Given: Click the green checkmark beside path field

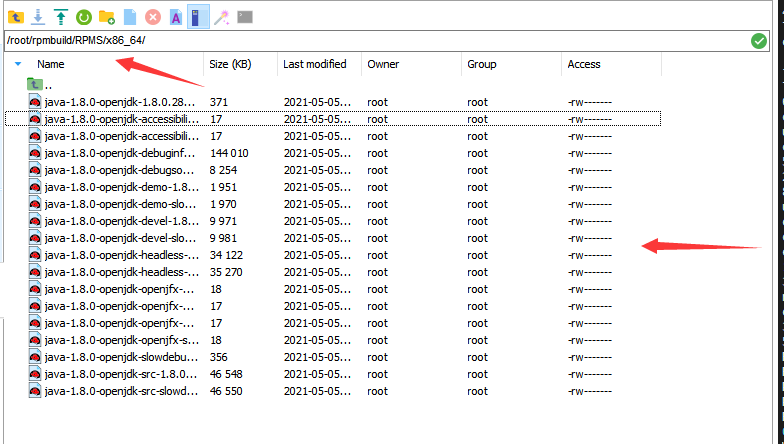Looking at the screenshot, I should 759,41.
